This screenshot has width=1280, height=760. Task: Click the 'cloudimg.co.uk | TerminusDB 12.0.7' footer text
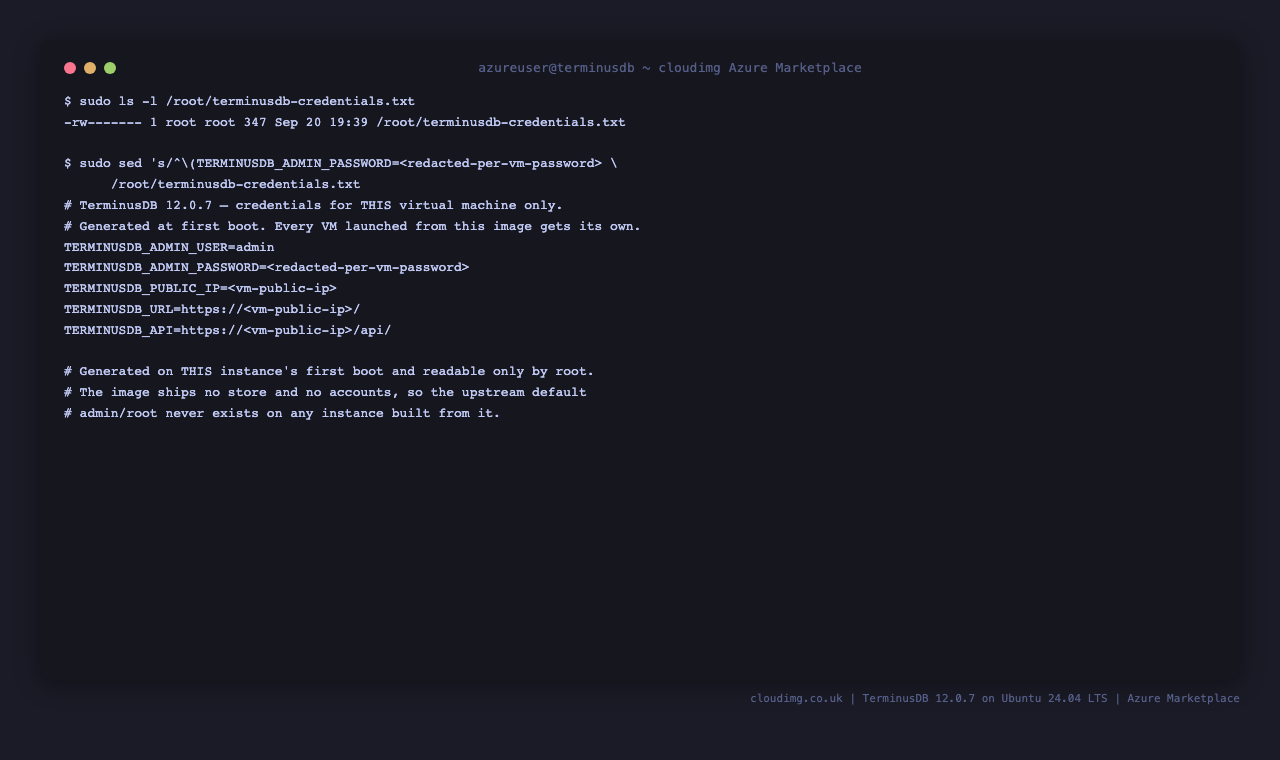(x=995, y=699)
